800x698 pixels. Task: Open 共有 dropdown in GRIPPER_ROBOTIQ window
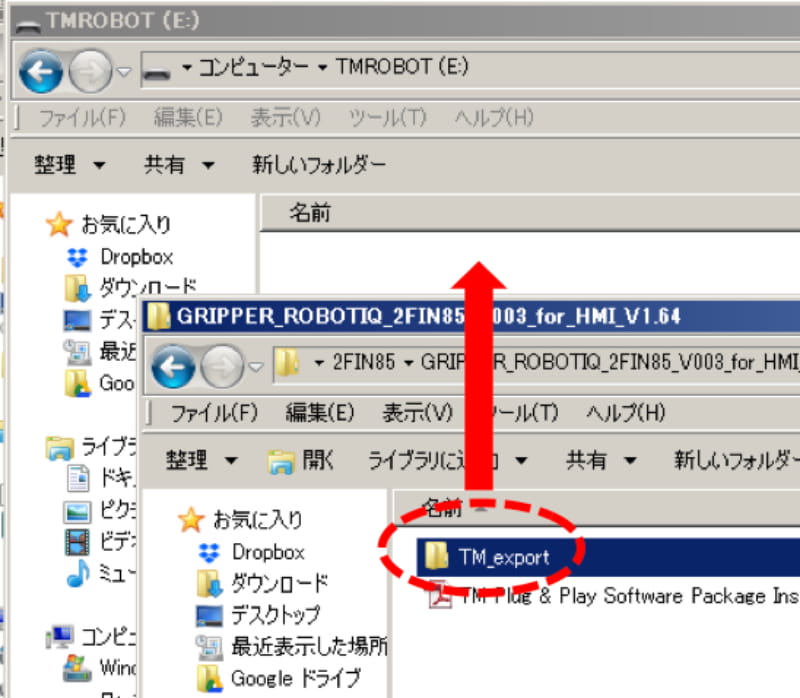click(x=601, y=460)
